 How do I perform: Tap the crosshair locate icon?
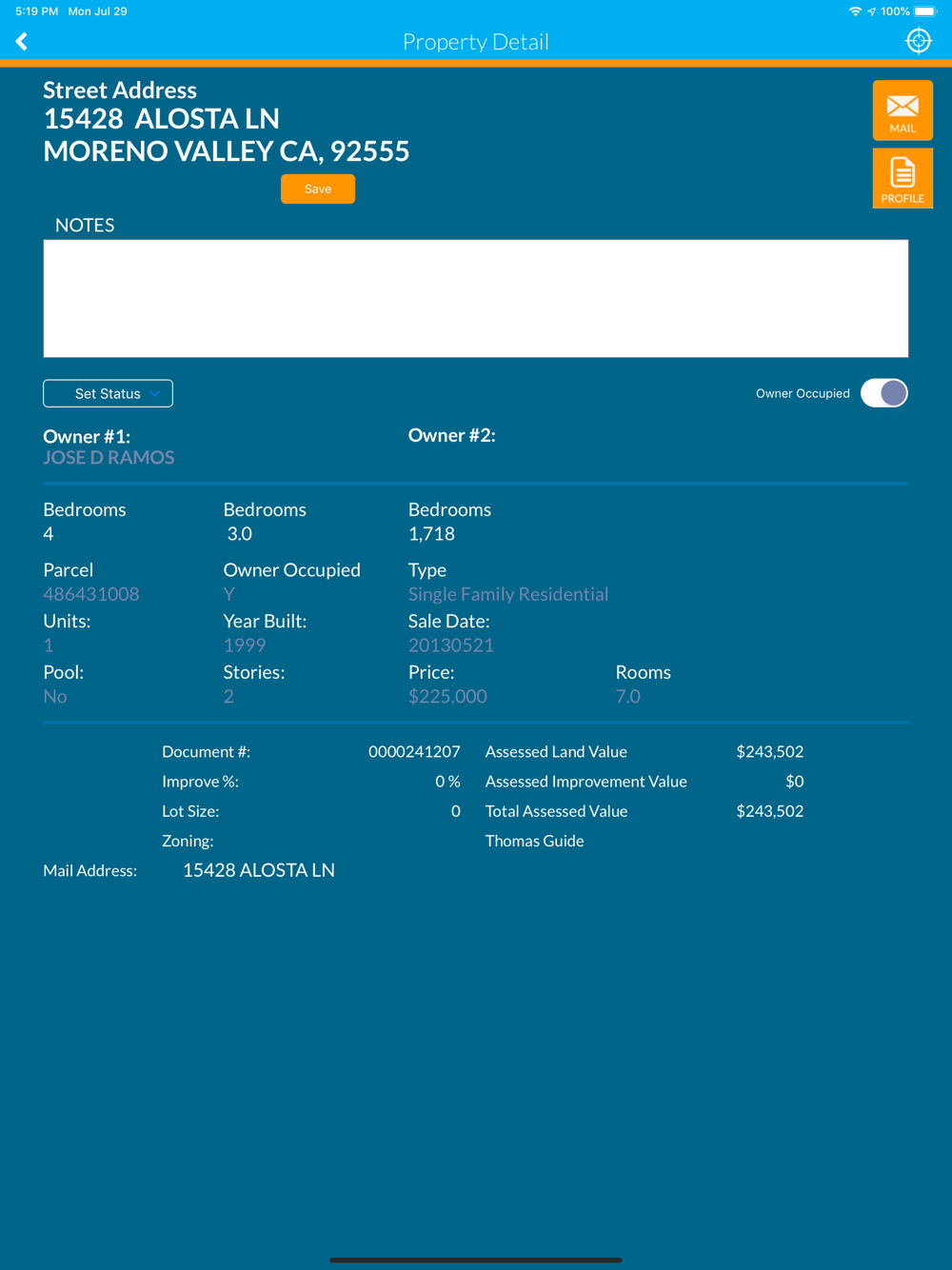[x=918, y=41]
